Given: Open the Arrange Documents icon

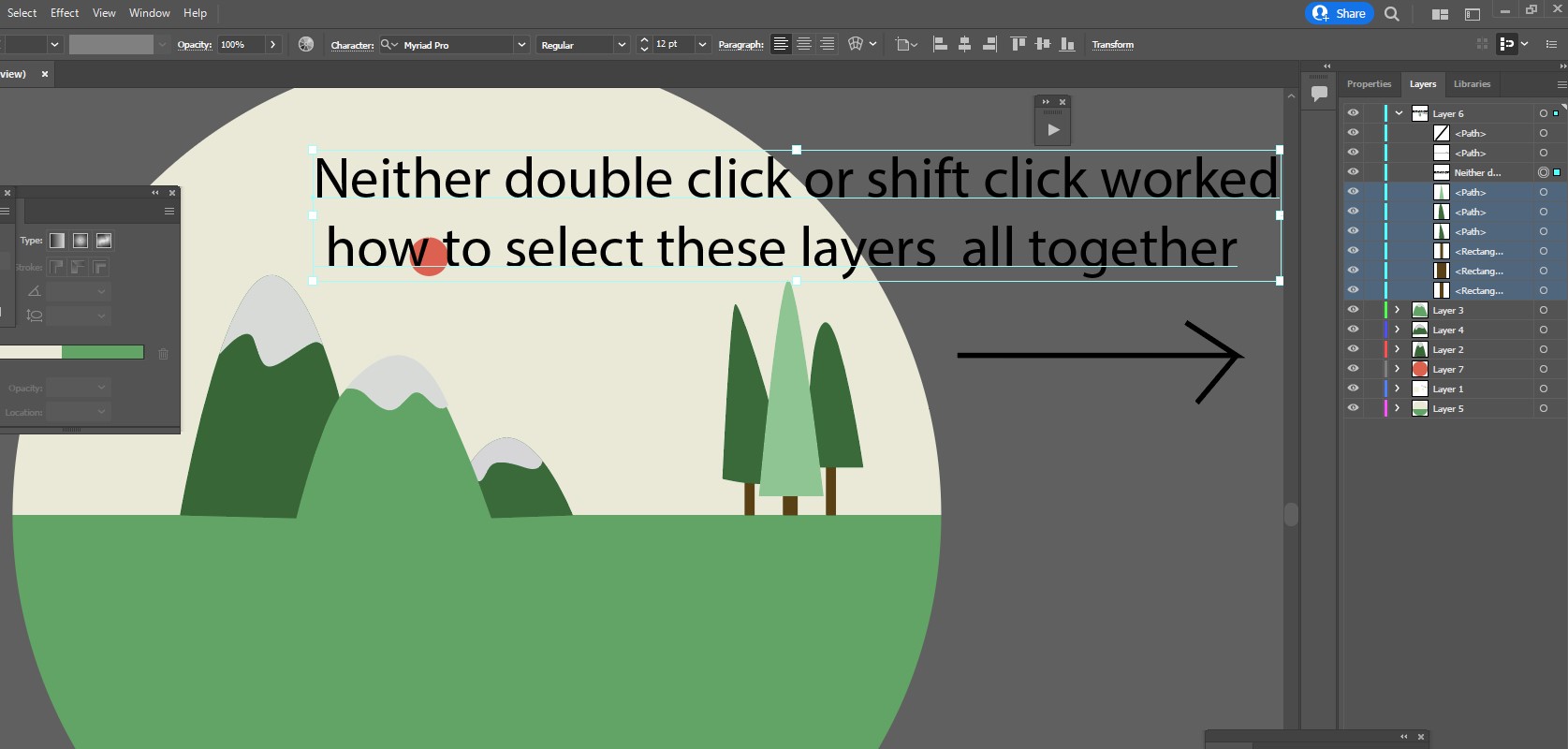Looking at the screenshot, I should point(1440,14).
